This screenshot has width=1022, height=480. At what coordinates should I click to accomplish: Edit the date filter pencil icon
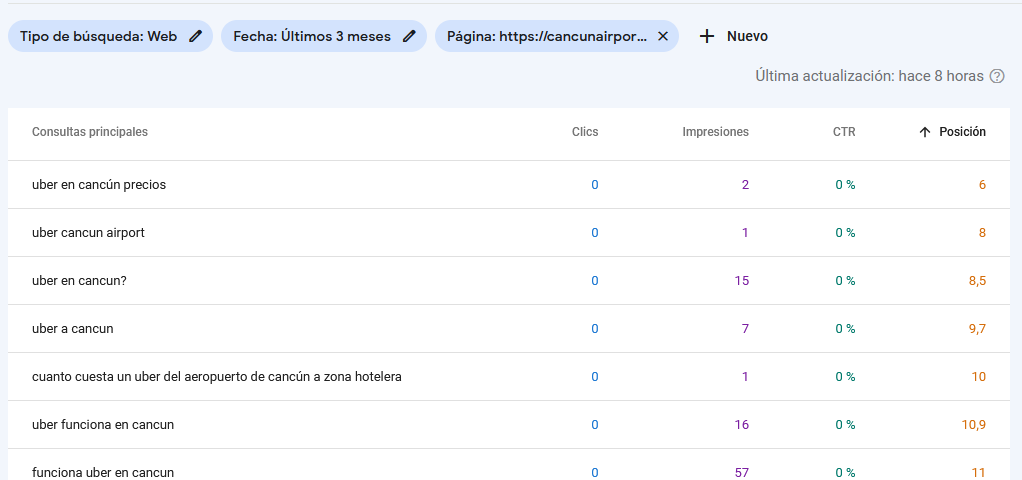point(409,37)
